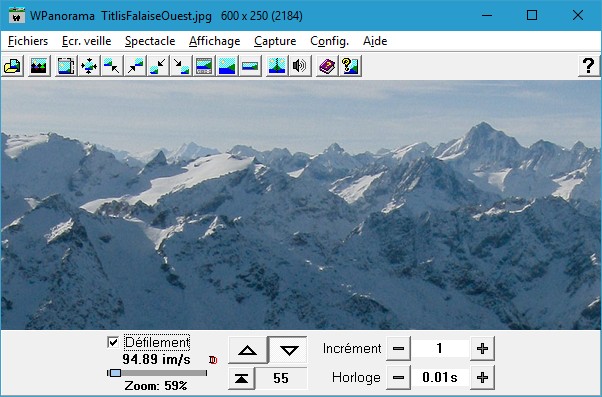Click the mountain panorama image
This screenshot has height=397, width=602.
point(301,205)
